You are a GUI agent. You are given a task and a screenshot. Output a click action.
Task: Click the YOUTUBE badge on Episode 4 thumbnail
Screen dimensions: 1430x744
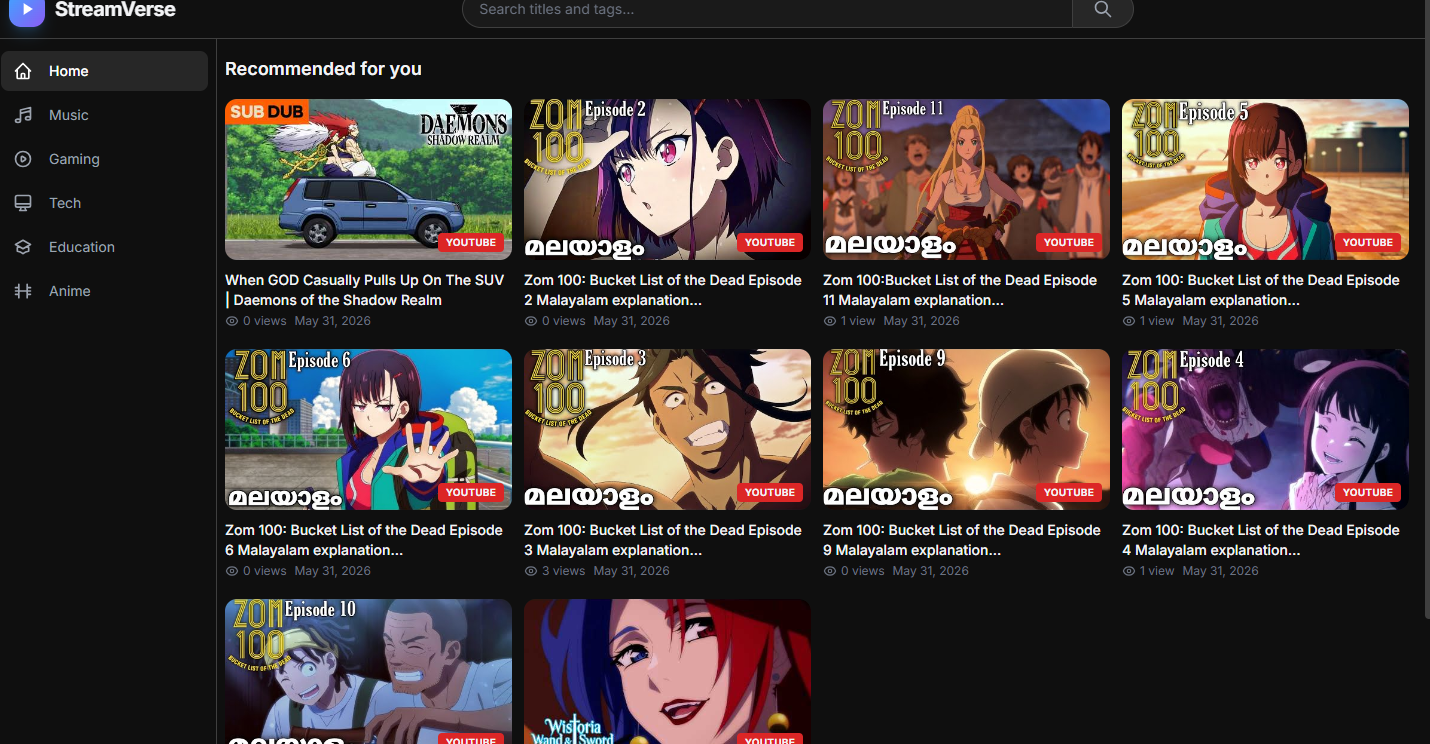(x=1368, y=492)
